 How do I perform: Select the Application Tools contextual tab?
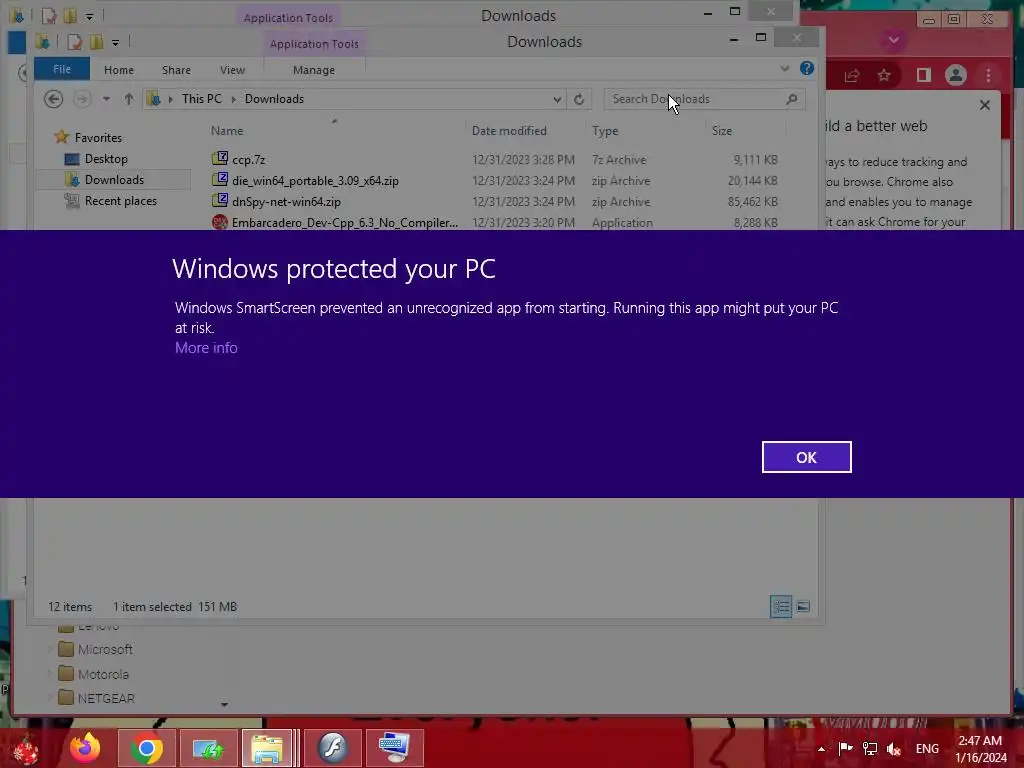tap(314, 44)
